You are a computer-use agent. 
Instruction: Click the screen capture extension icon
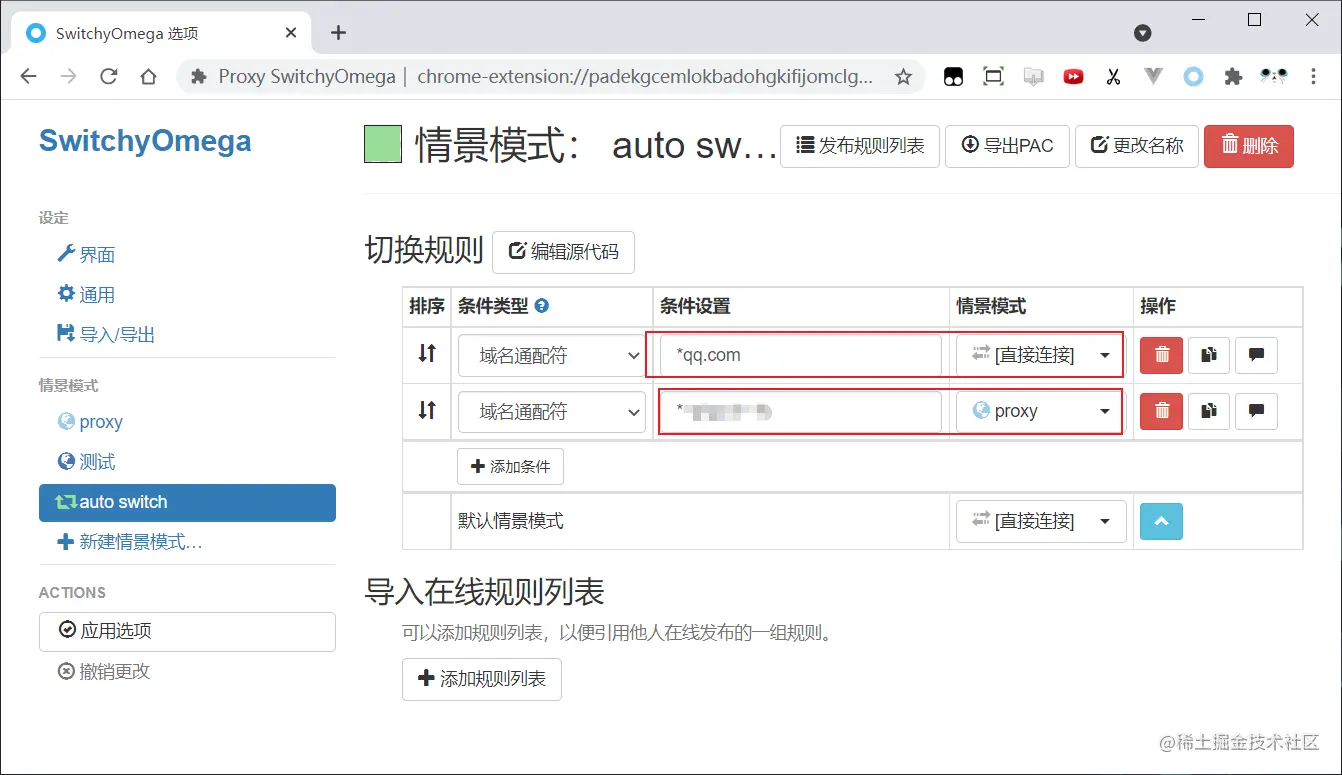tap(993, 77)
